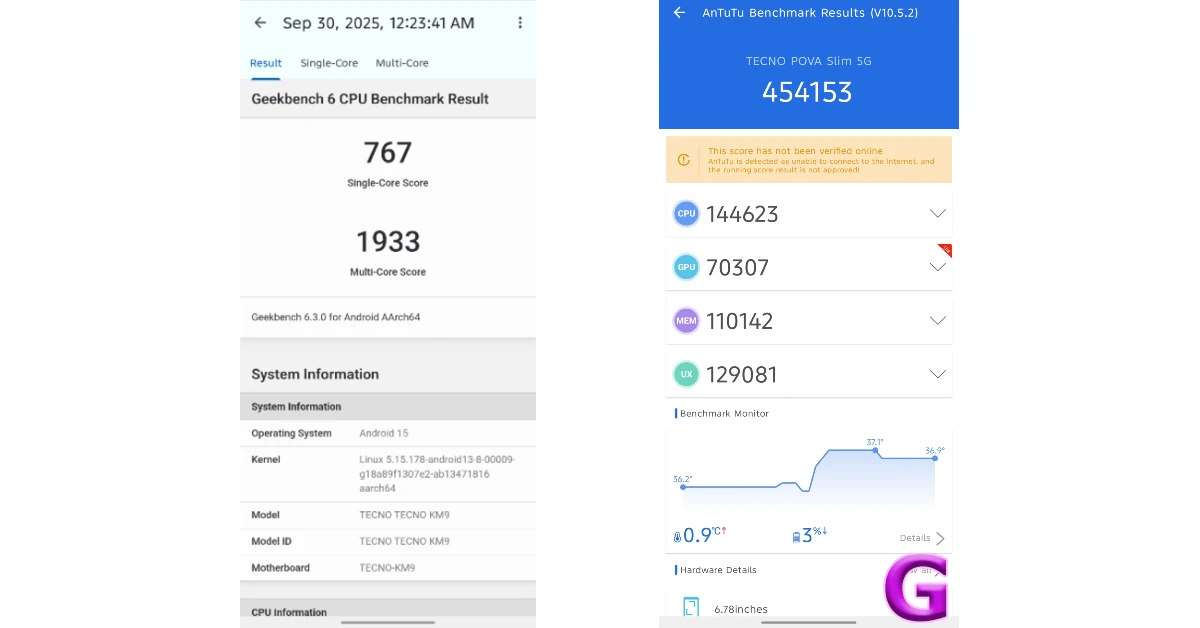Expand the GPU score 70307 row
The image size is (1200, 628).
pos(937,267)
